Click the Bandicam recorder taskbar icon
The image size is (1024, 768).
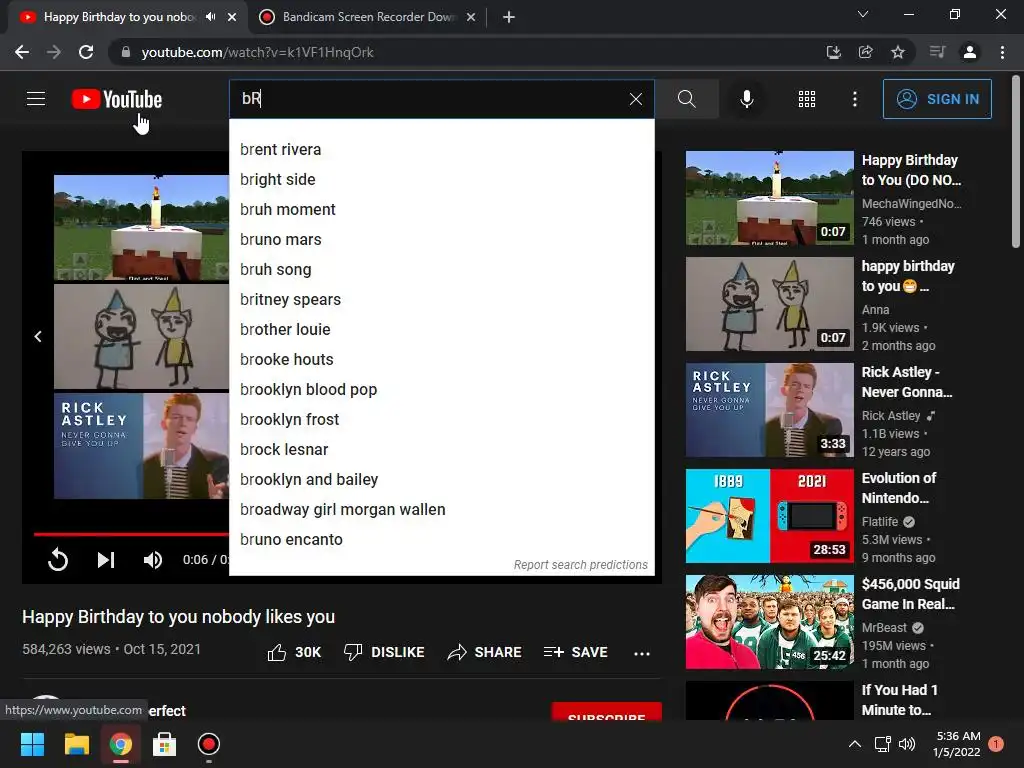tap(208, 744)
